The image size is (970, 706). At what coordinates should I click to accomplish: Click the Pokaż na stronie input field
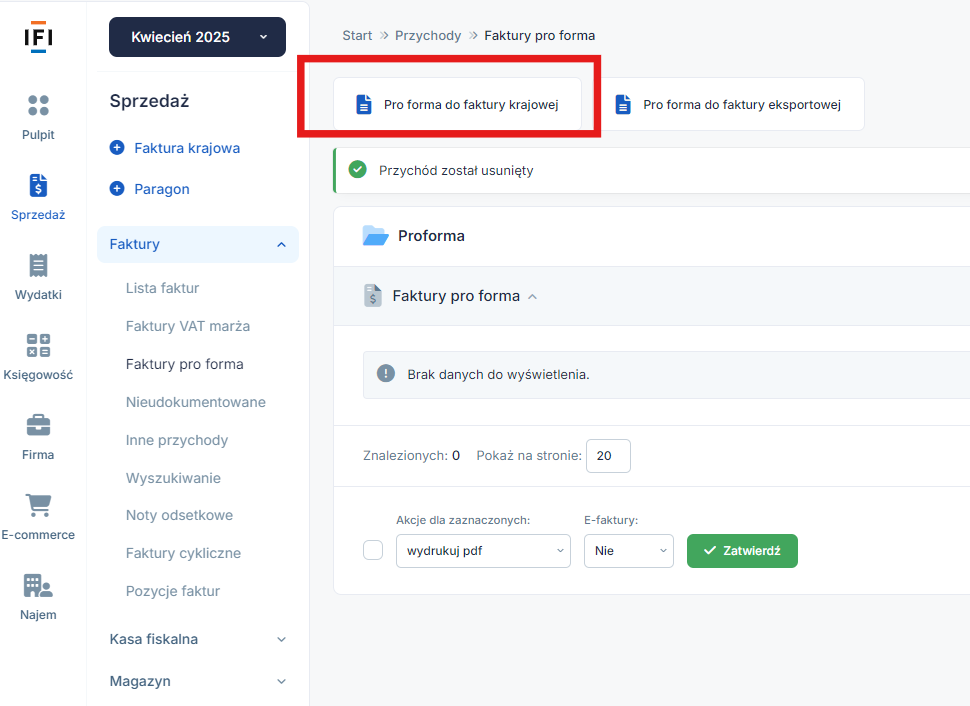tap(608, 456)
